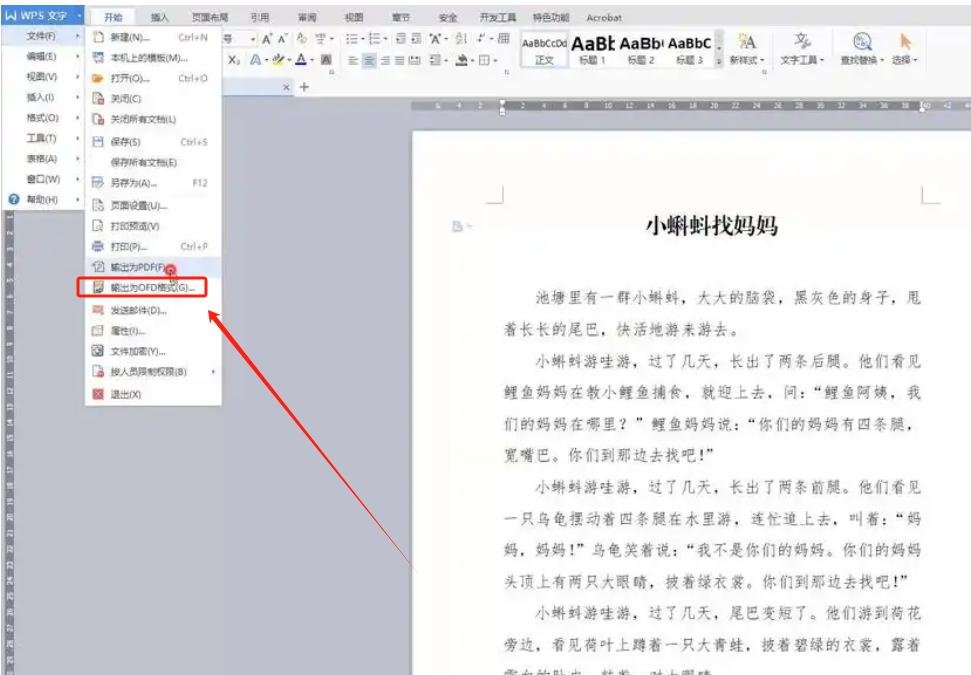The height and width of the screenshot is (675, 971).
Task: Choose 输出为PDF from the file menu
Action: point(139,268)
